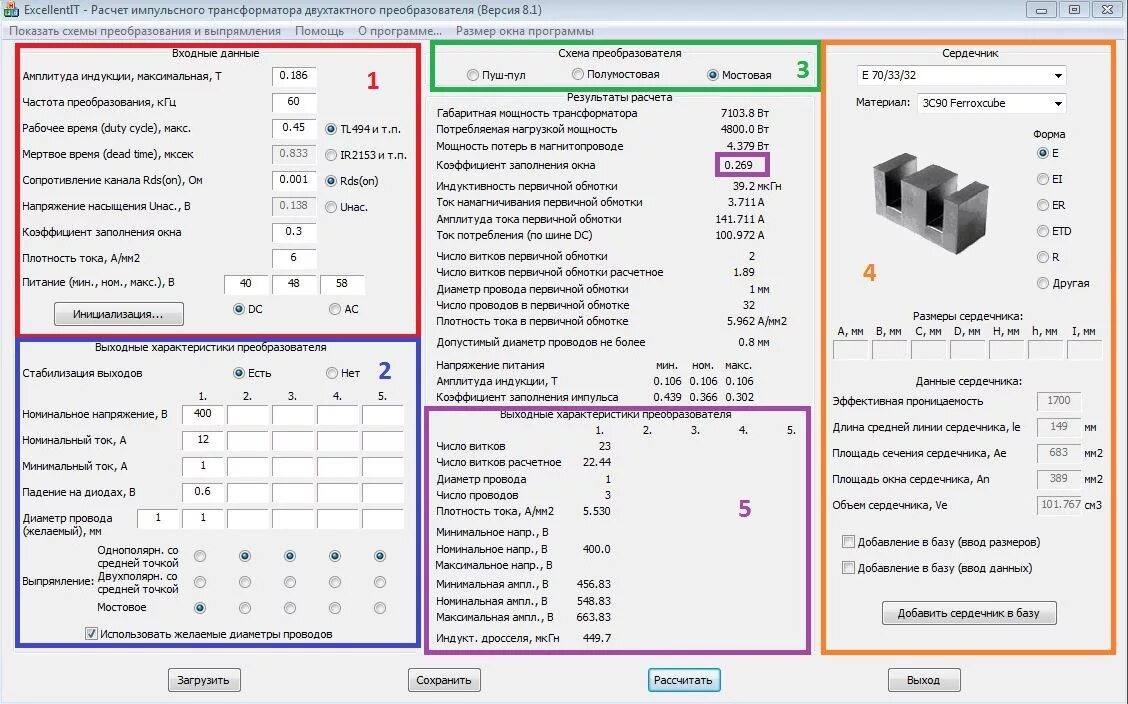Viewport: 1128px width, 704px height.
Task: Maximize the ExcellentIT window
Action: pos(1074,10)
